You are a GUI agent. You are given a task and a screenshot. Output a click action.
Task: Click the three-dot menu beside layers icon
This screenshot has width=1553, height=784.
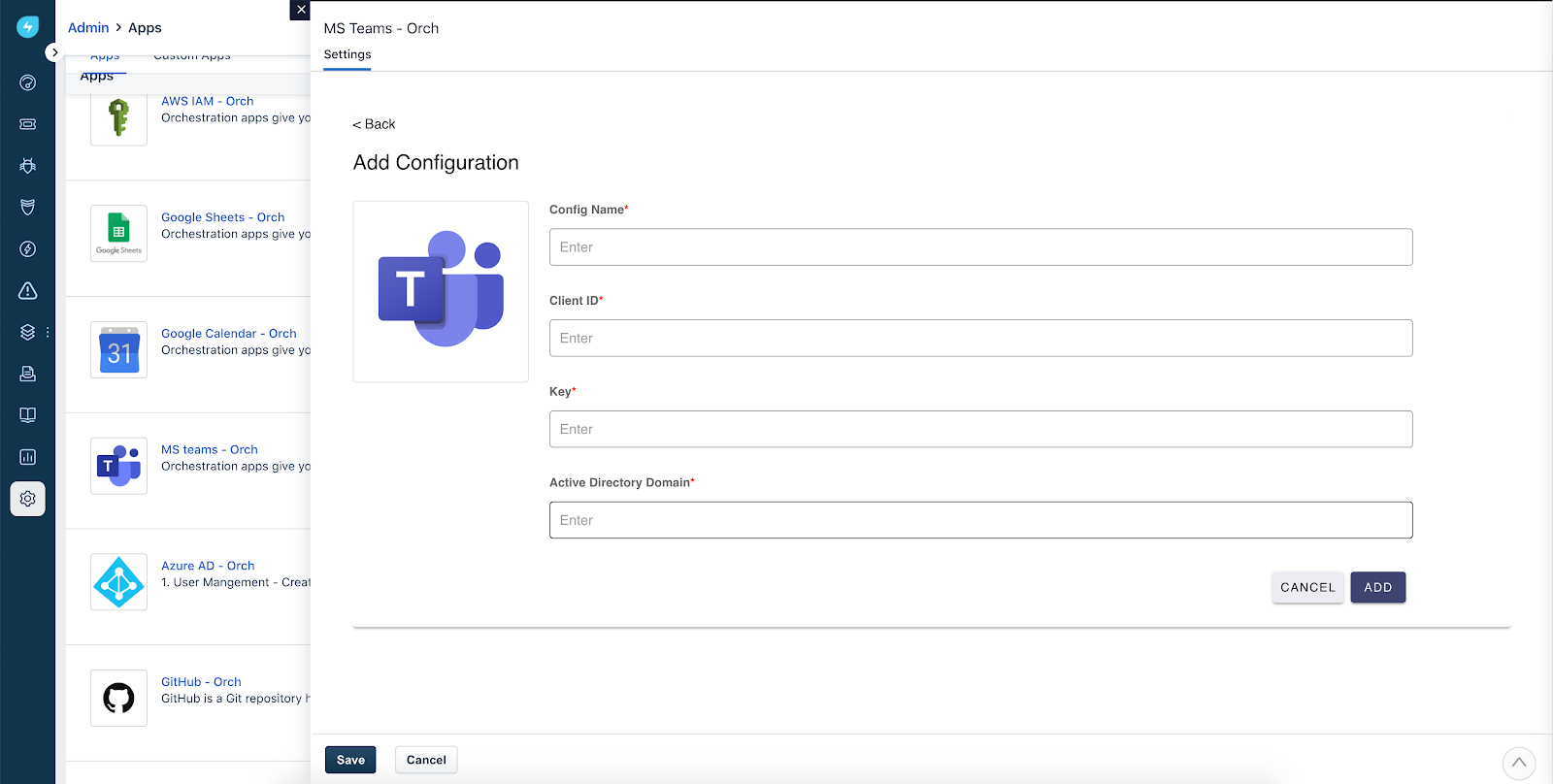click(48, 332)
